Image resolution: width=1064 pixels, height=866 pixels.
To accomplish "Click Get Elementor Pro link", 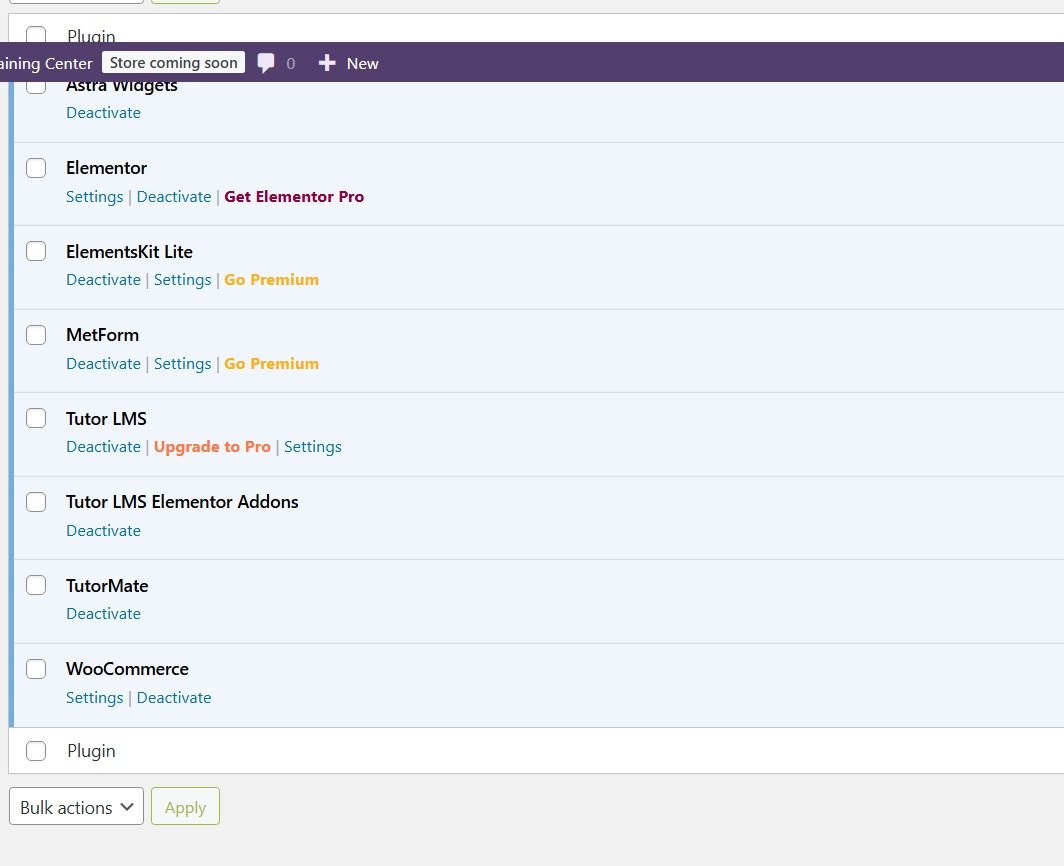I will [x=294, y=197].
